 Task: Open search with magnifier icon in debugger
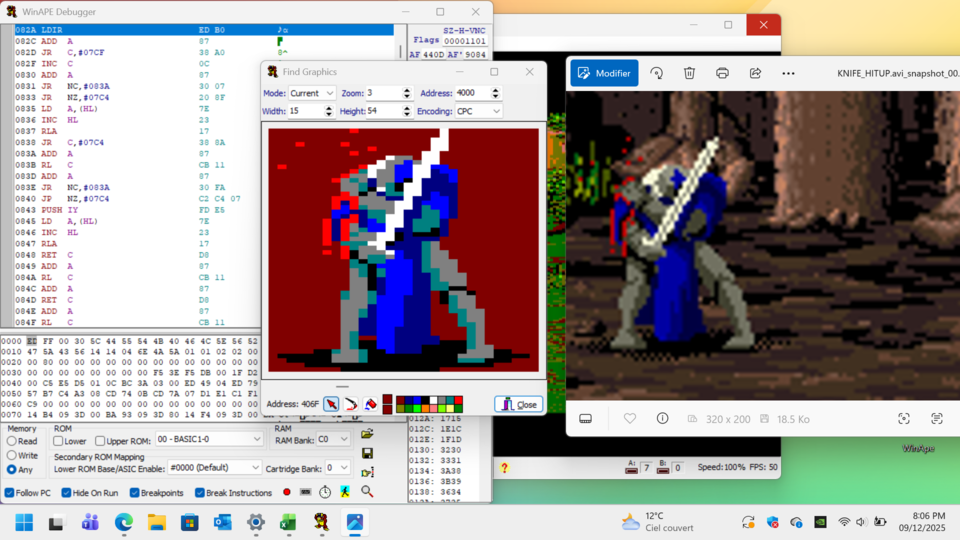367,492
